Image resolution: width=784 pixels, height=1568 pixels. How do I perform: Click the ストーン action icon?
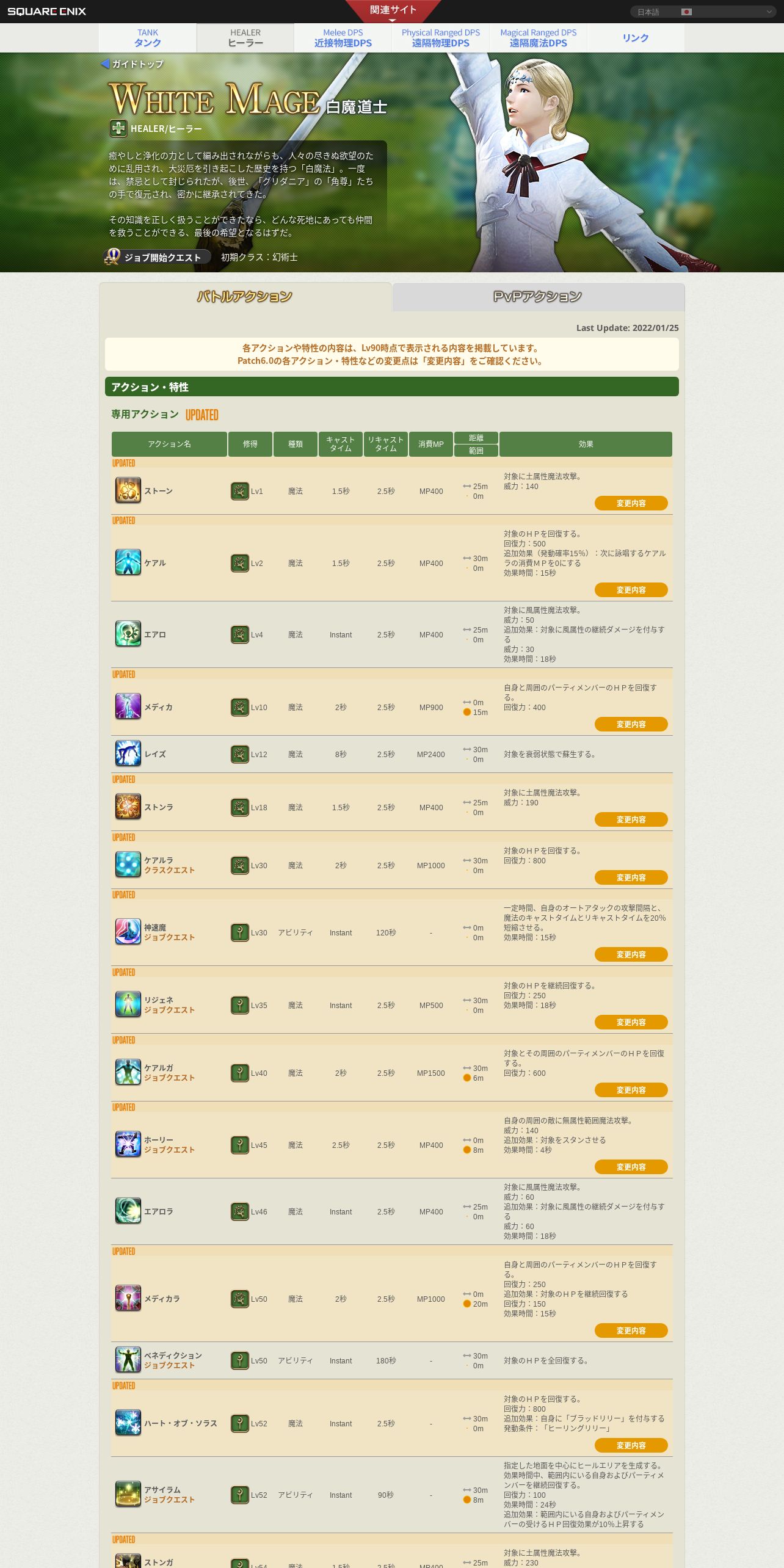click(x=128, y=491)
